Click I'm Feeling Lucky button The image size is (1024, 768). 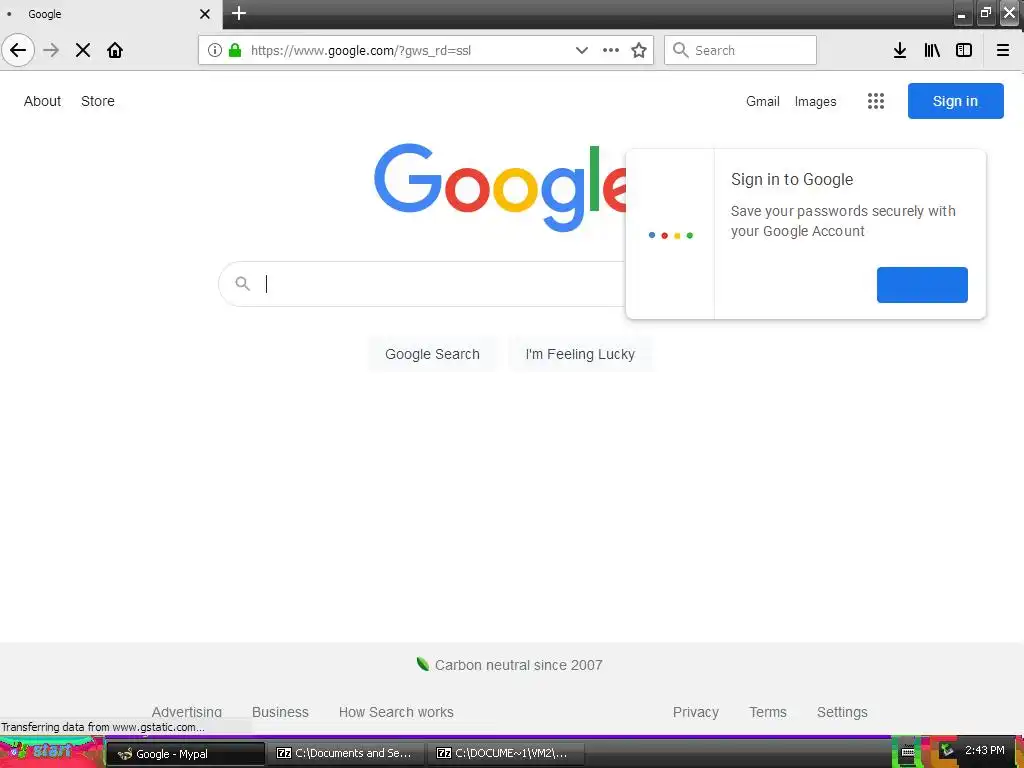(580, 354)
